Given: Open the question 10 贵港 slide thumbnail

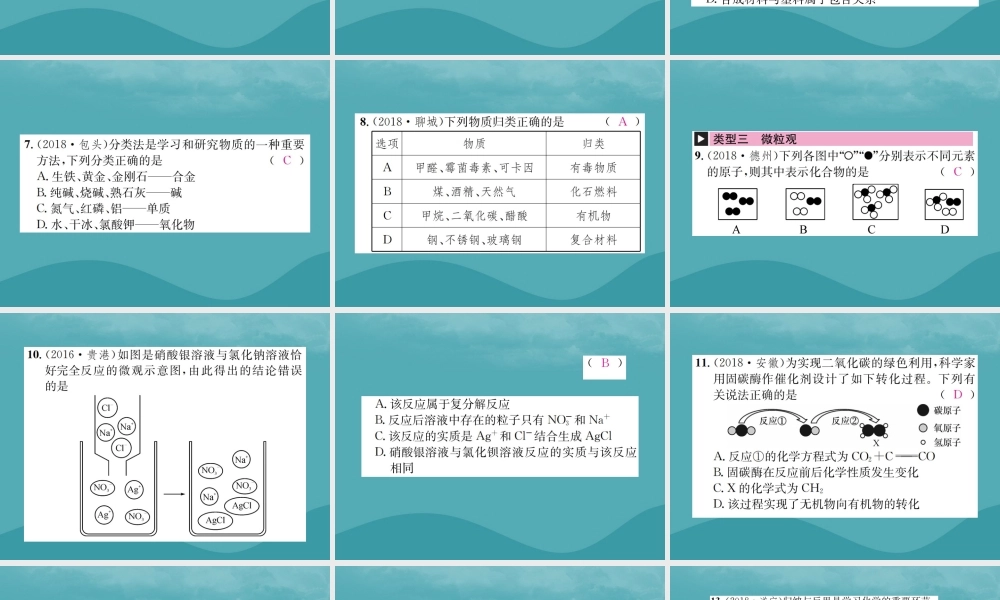Looking at the screenshot, I should coord(165,434).
